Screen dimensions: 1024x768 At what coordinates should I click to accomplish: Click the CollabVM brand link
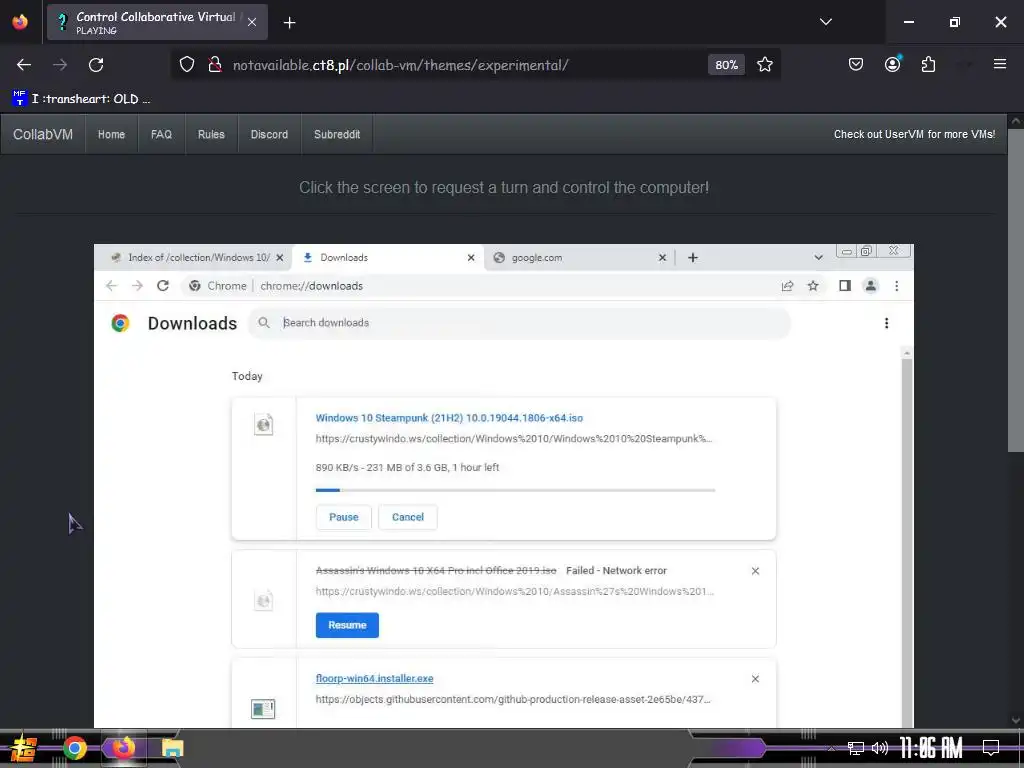43,135
